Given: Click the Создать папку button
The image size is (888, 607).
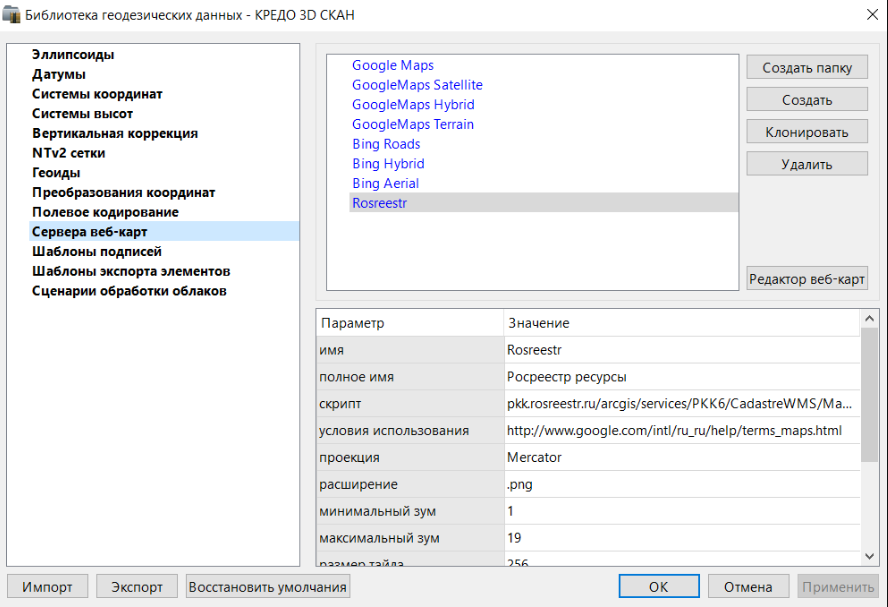Looking at the screenshot, I should tap(807, 68).
